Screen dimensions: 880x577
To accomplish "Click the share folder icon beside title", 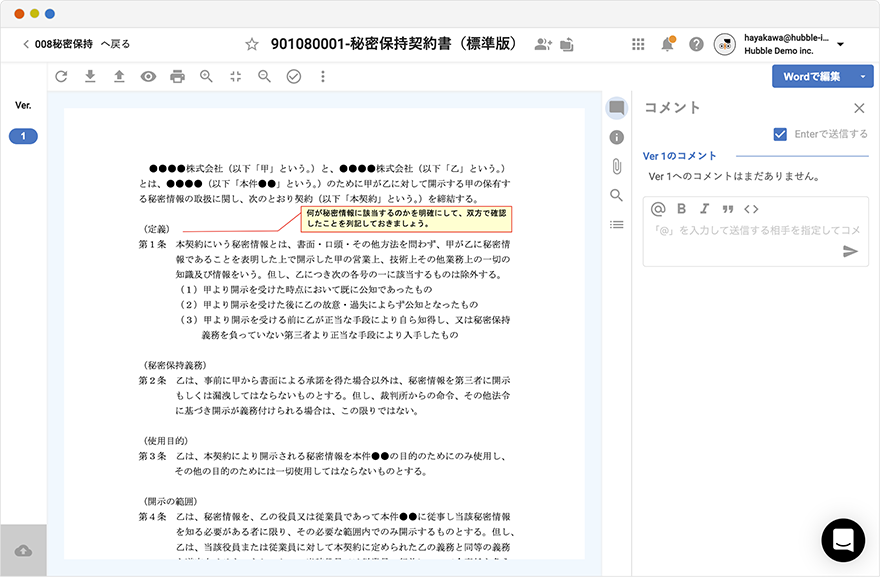I will point(567,44).
